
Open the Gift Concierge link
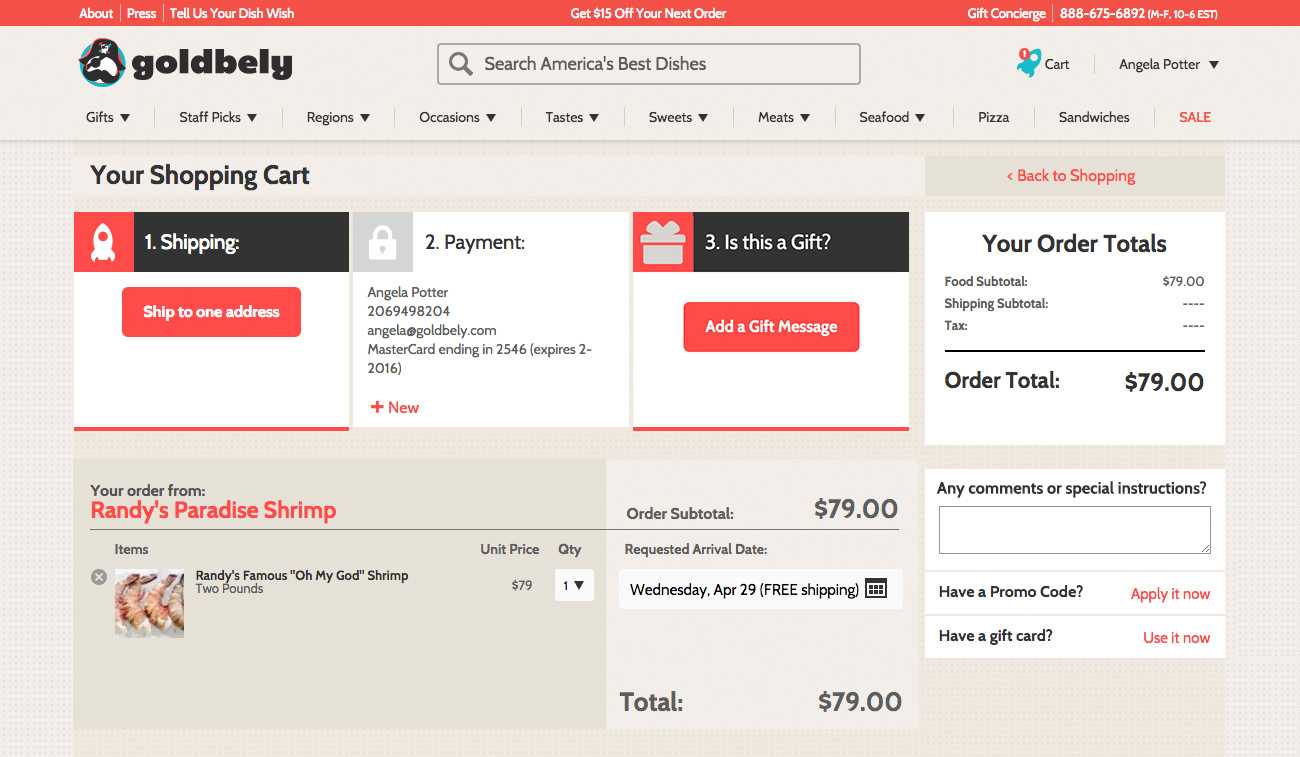pyautogui.click(x=1006, y=13)
